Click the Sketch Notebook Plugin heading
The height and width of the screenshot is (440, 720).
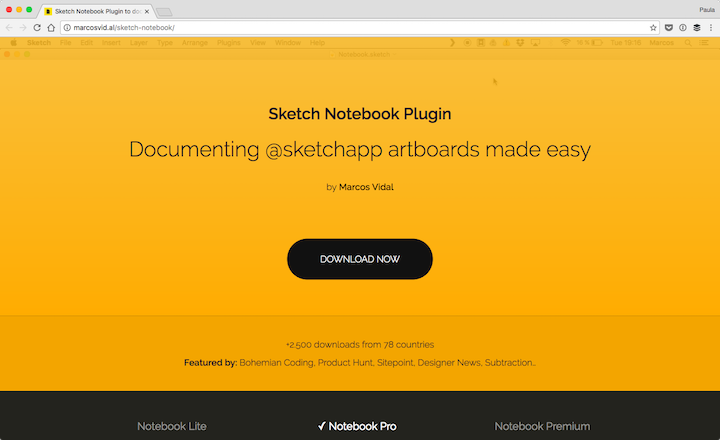coord(360,114)
